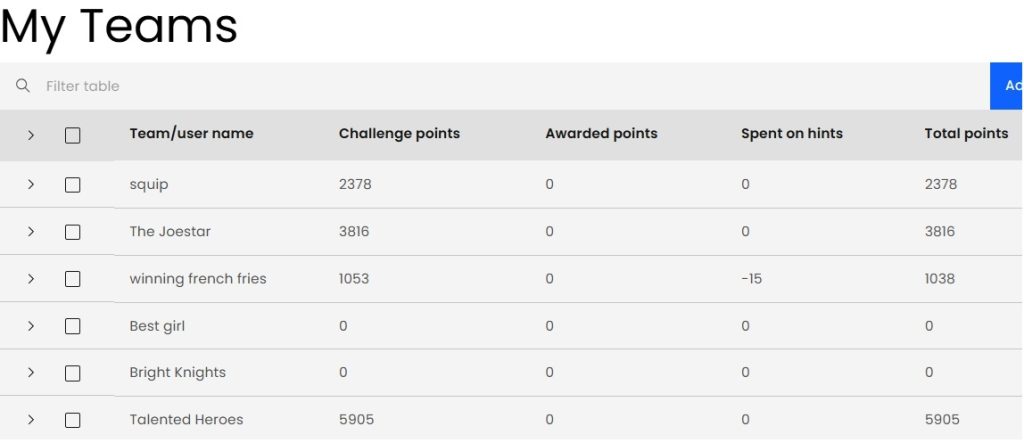Expand the Bright Knights row
Viewport: 1024px width, 443px height.
(x=31, y=373)
